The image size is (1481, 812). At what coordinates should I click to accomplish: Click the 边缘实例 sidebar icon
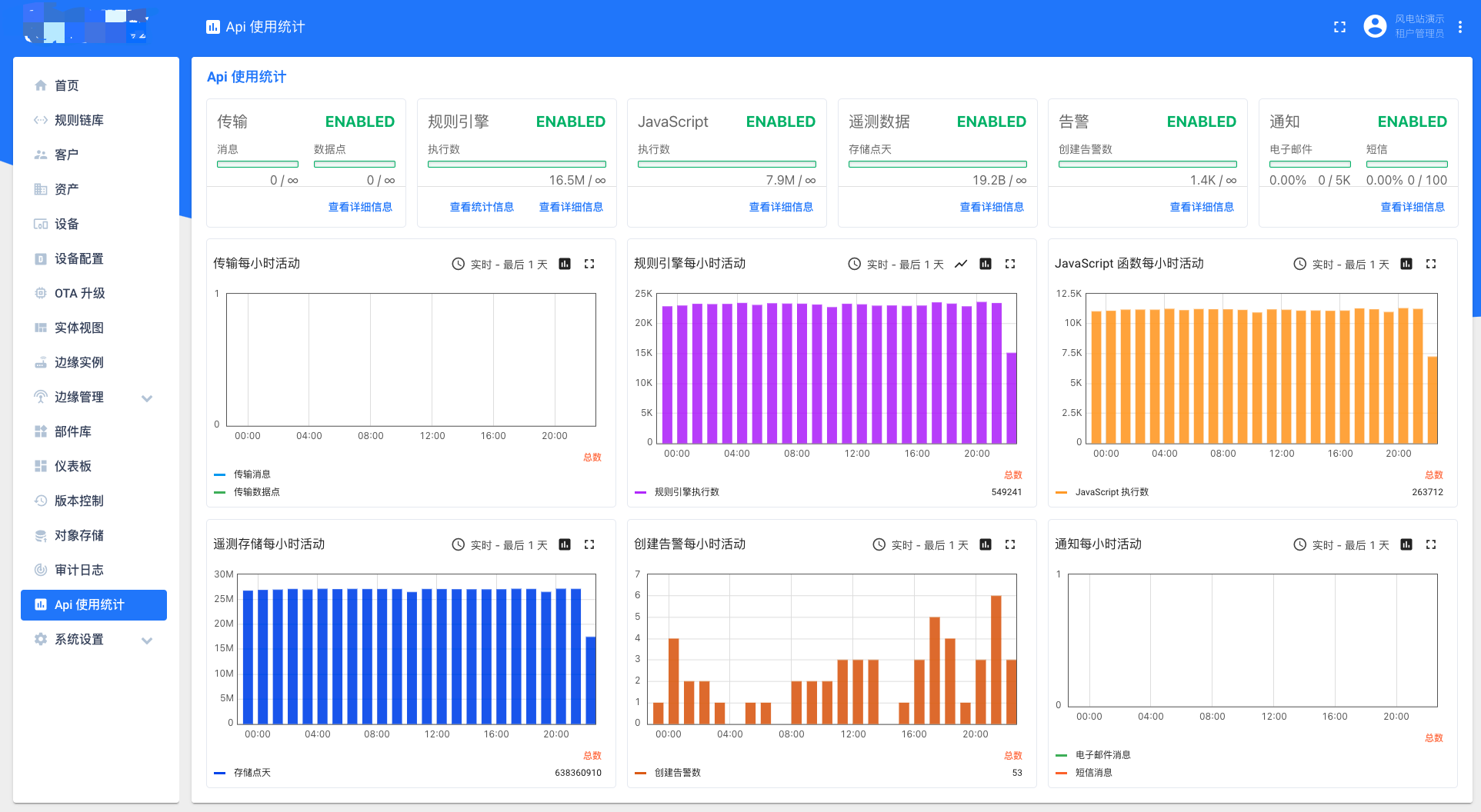click(x=41, y=362)
